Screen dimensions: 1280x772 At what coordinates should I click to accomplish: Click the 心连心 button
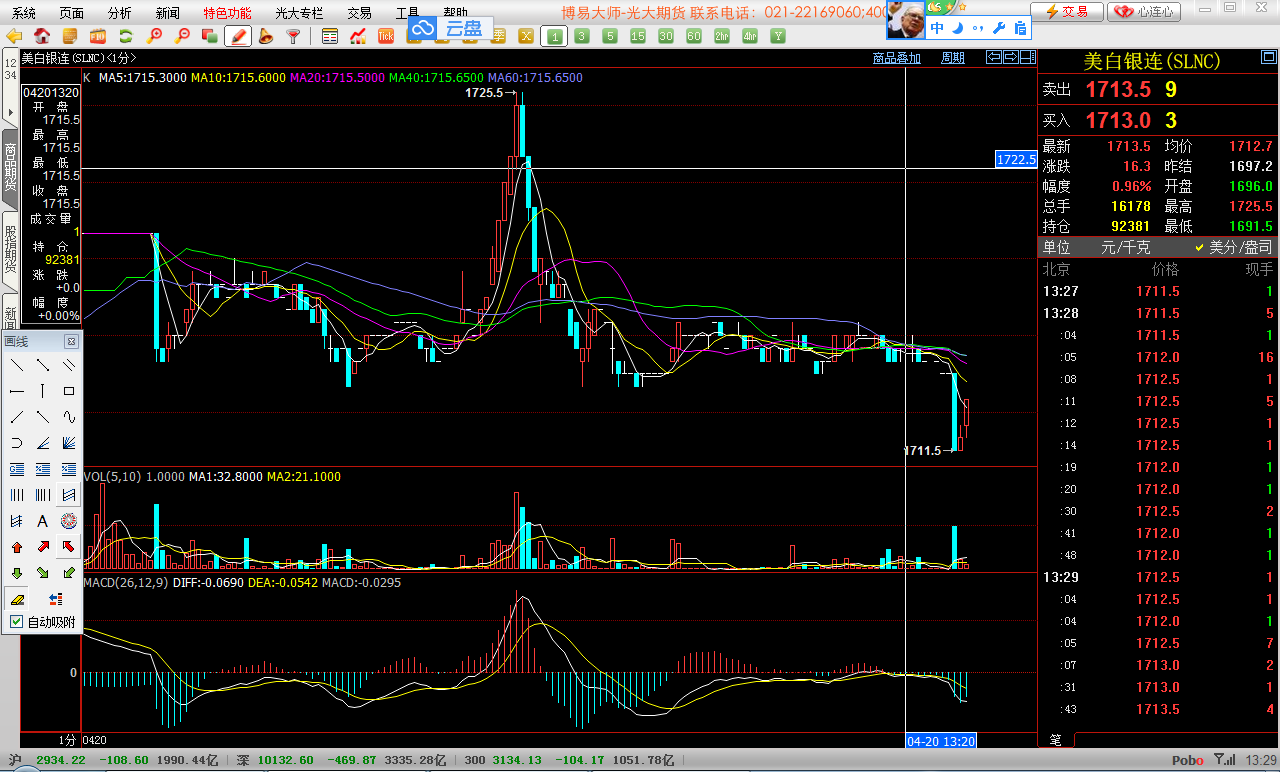(1146, 12)
